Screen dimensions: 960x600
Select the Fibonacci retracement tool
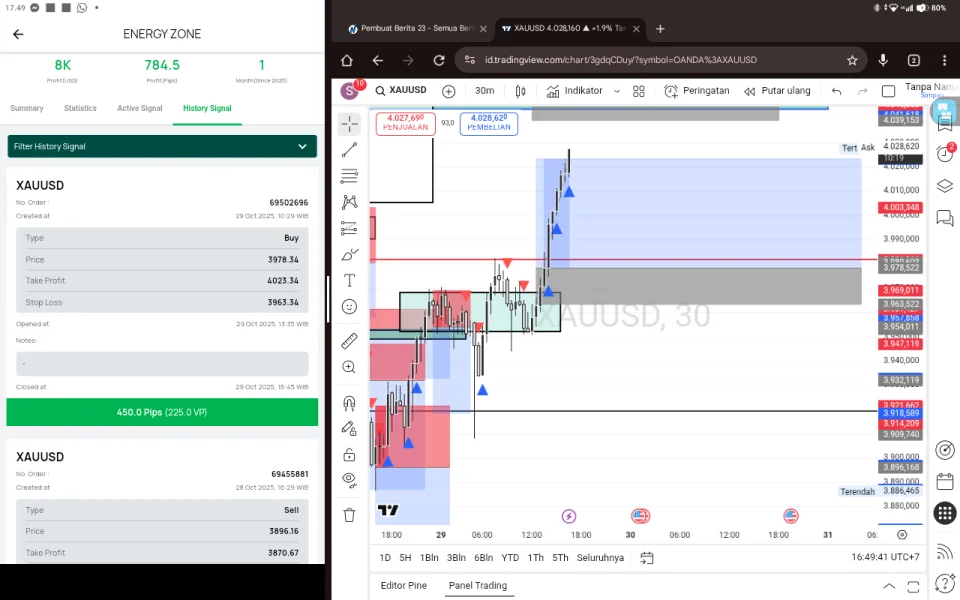click(350, 176)
